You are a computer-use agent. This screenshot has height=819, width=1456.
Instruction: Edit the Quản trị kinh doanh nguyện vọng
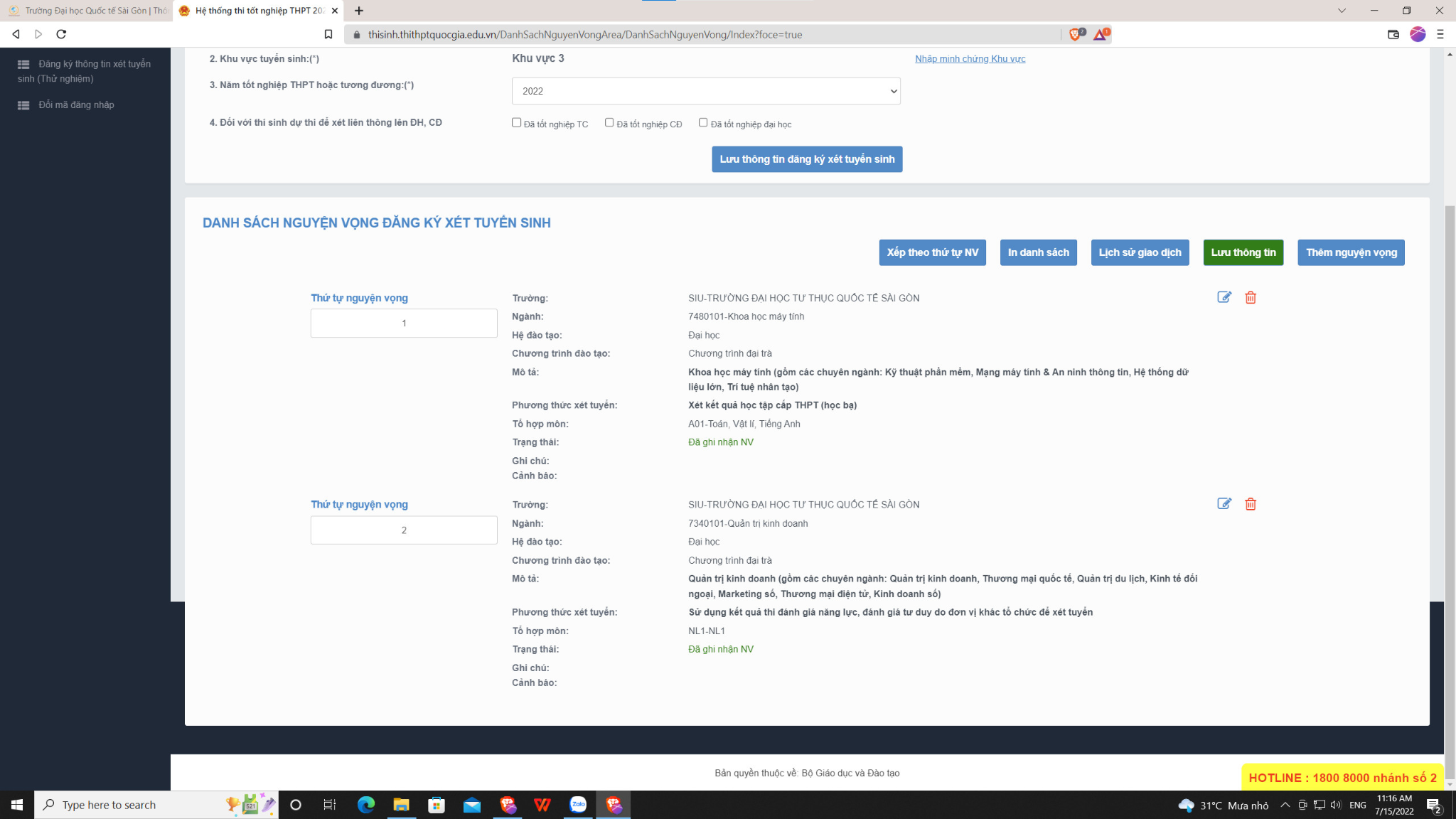coord(1224,504)
